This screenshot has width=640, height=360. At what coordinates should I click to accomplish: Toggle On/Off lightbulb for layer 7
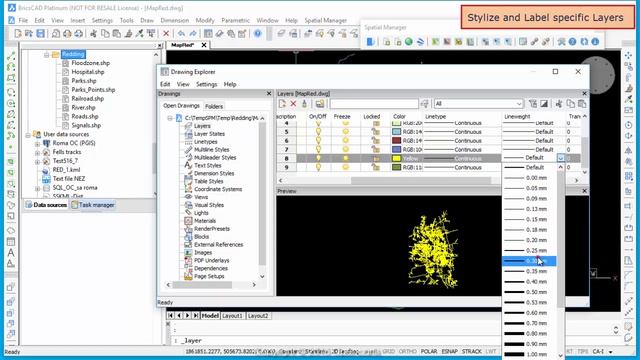click(x=318, y=150)
